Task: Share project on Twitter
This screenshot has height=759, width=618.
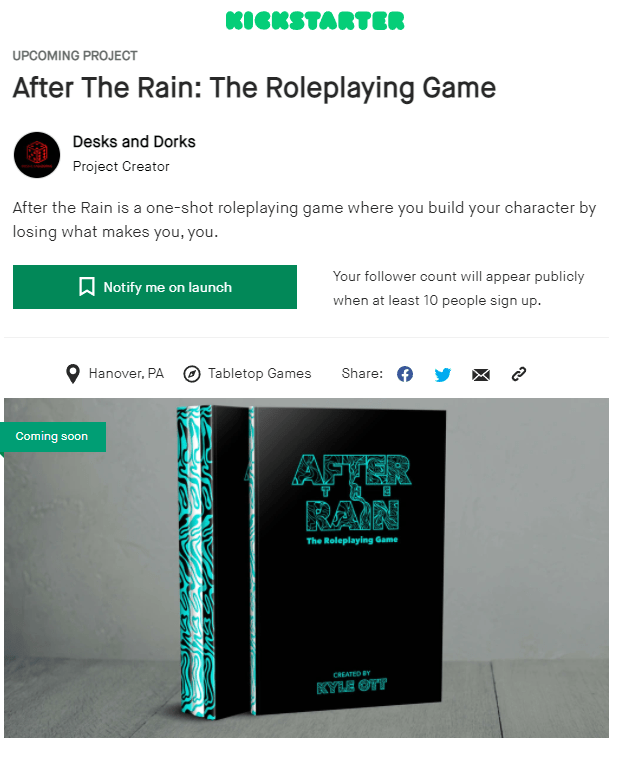Action: (x=443, y=375)
